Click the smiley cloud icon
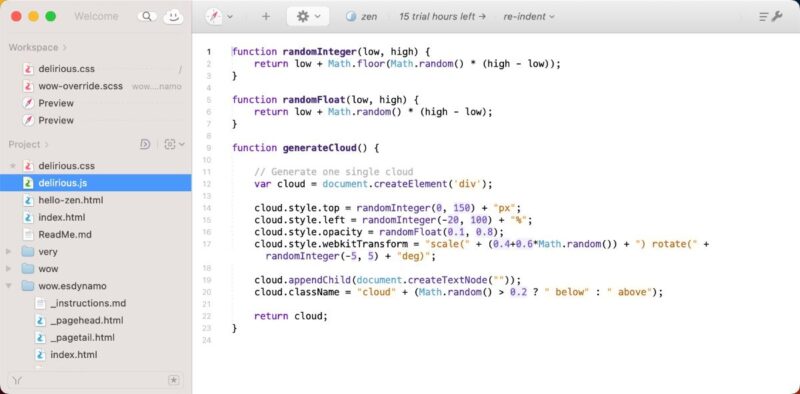 (173, 16)
